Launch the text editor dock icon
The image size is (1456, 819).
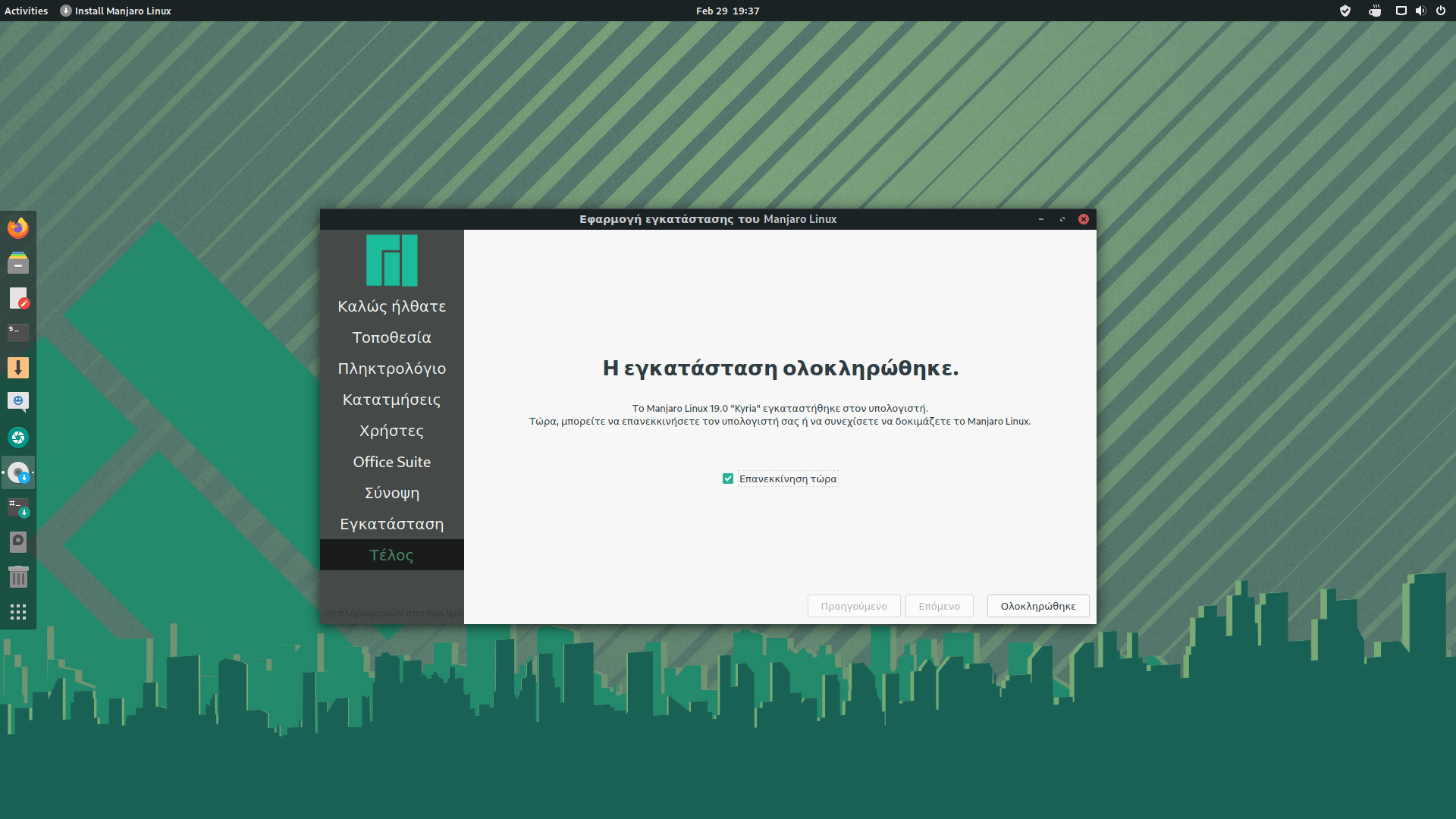click(x=18, y=298)
